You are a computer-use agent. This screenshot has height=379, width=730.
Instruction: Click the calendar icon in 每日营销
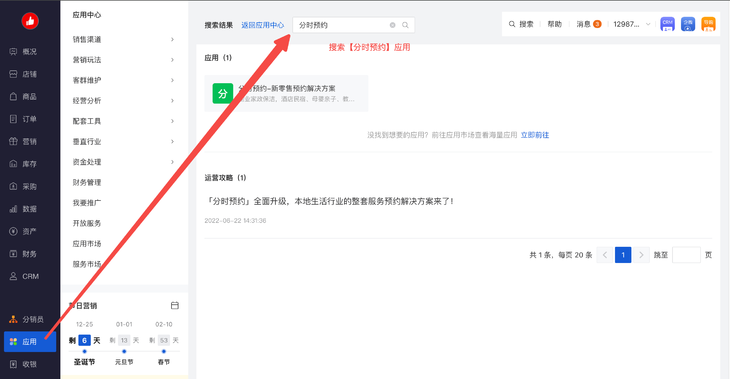[x=175, y=305]
